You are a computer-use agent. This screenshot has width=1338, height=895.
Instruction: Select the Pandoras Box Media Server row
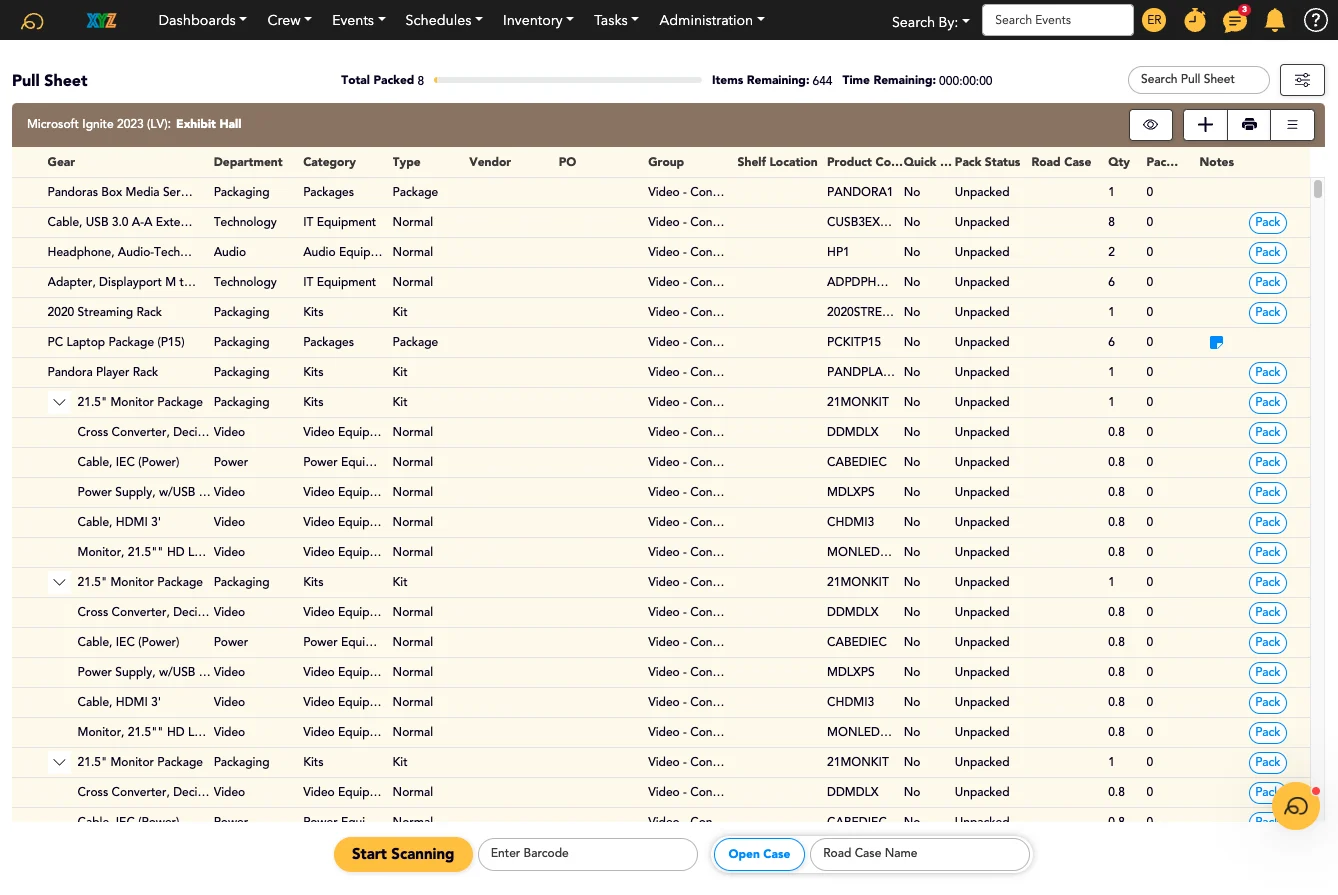click(661, 192)
